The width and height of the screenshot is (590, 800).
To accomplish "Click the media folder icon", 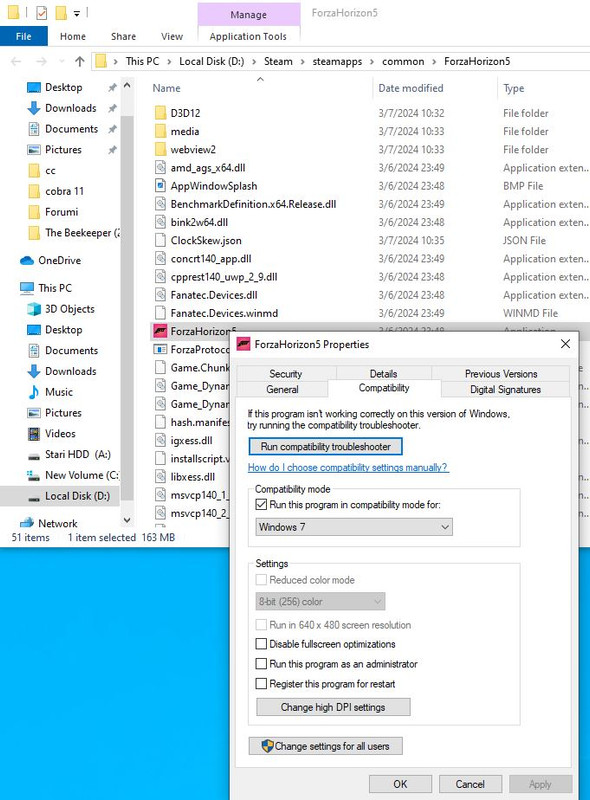I will coord(160,131).
